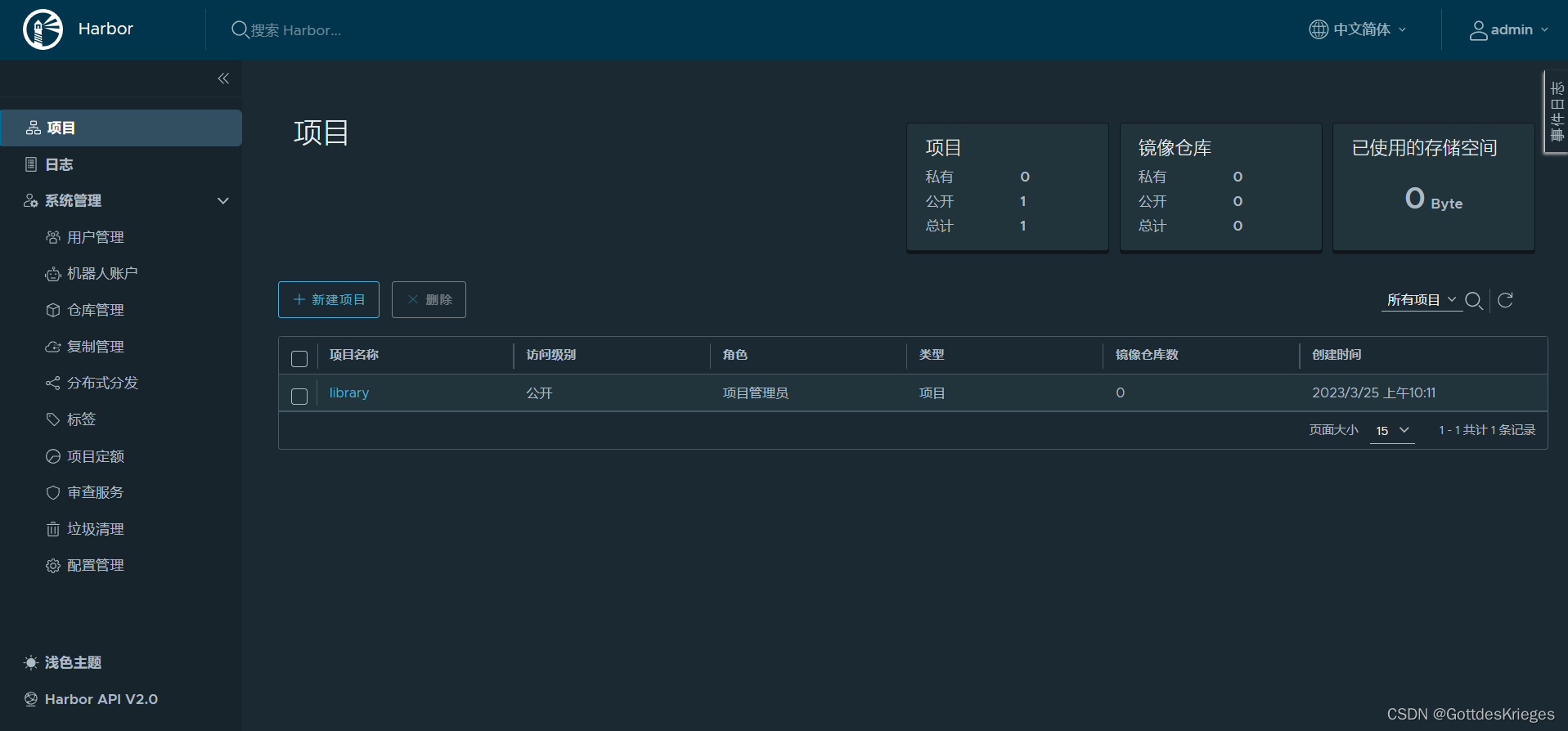This screenshot has width=1568, height=731.
Task: Sort by 类型 column header
Action: 932,355
